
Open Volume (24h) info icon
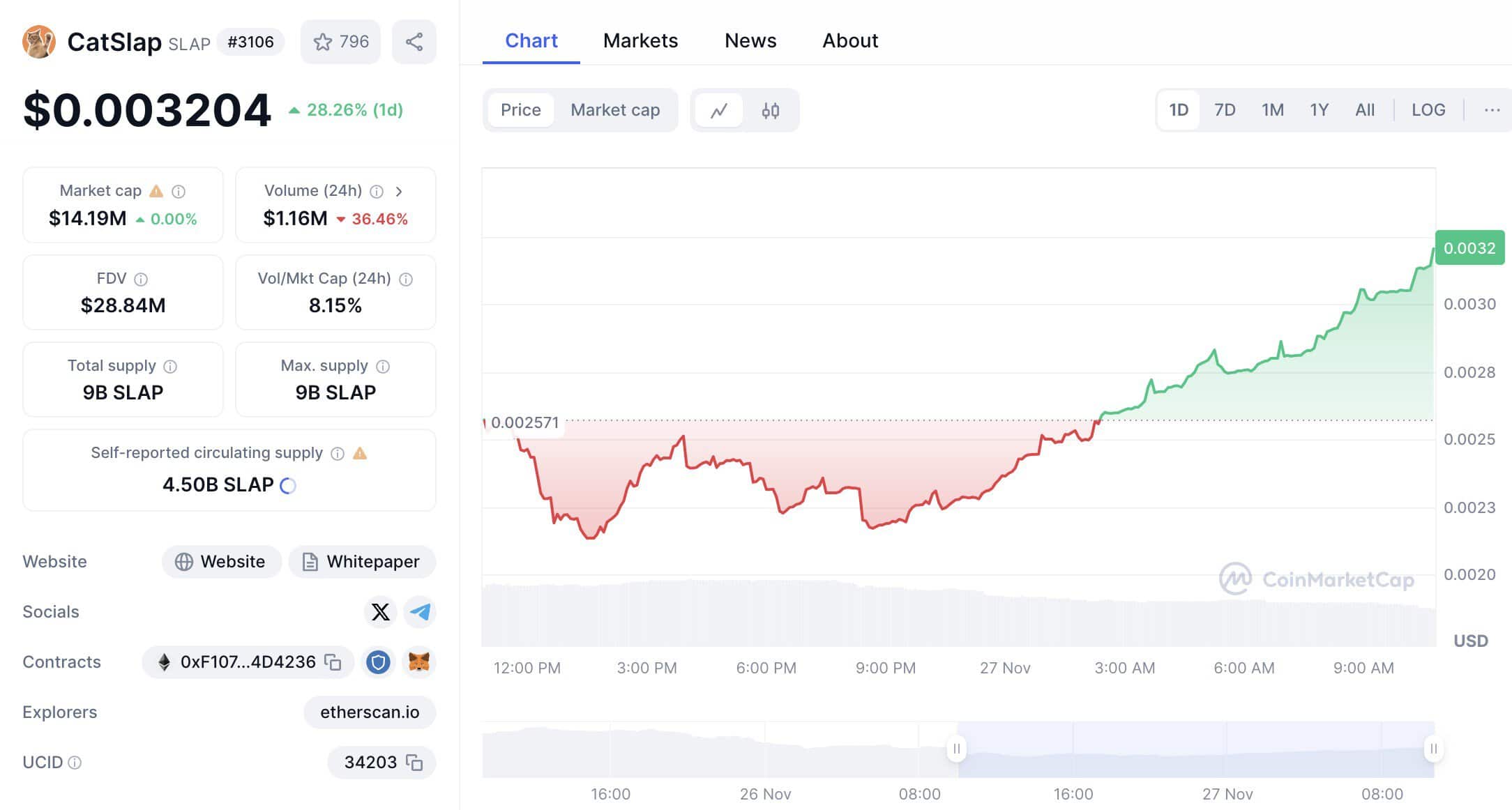click(x=377, y=191)
